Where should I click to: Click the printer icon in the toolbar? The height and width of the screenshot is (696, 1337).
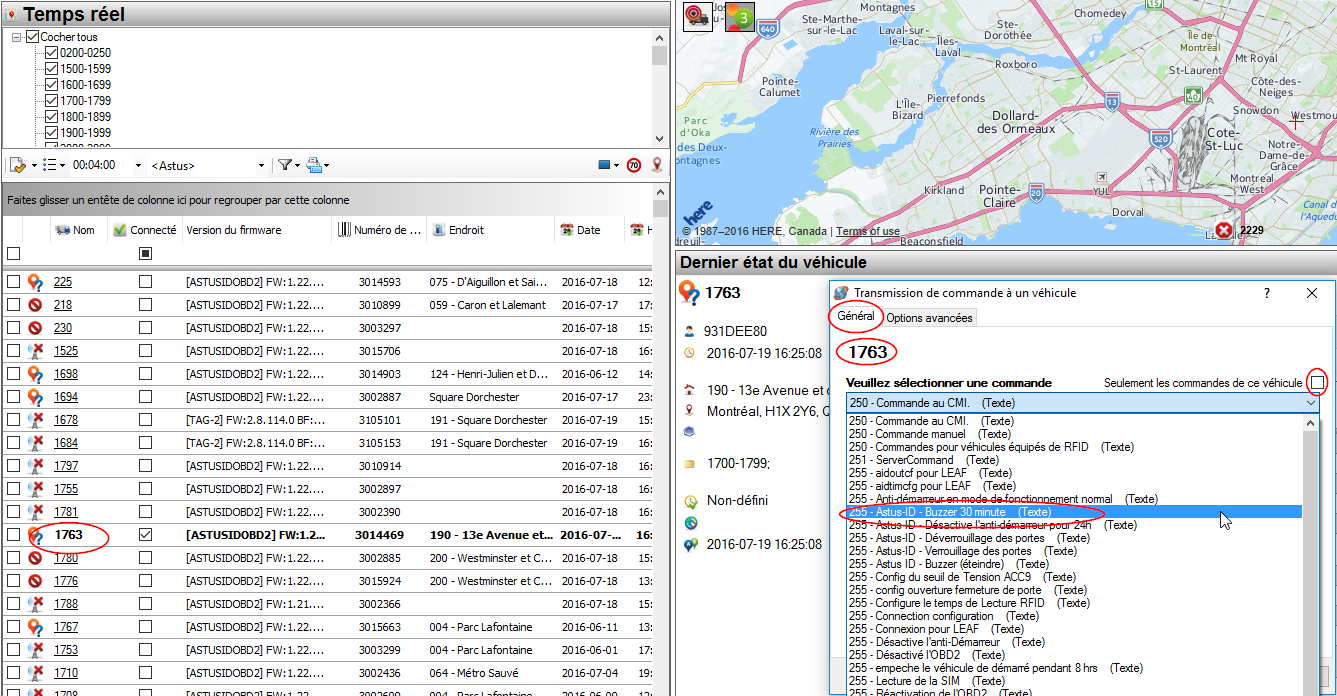tap(314, 165)
